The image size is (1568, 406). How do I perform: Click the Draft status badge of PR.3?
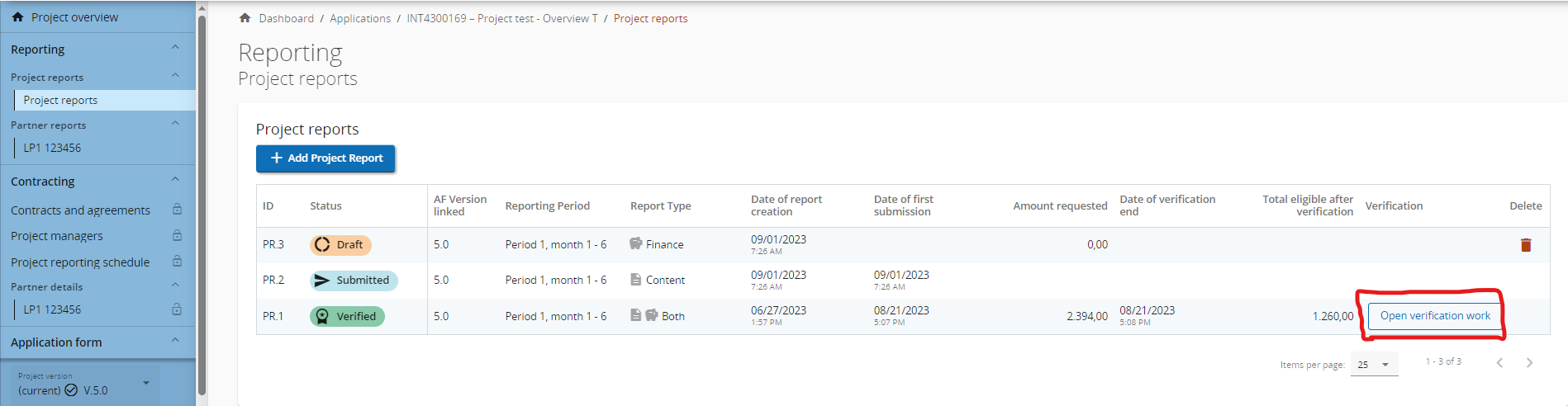click(340, 245)
